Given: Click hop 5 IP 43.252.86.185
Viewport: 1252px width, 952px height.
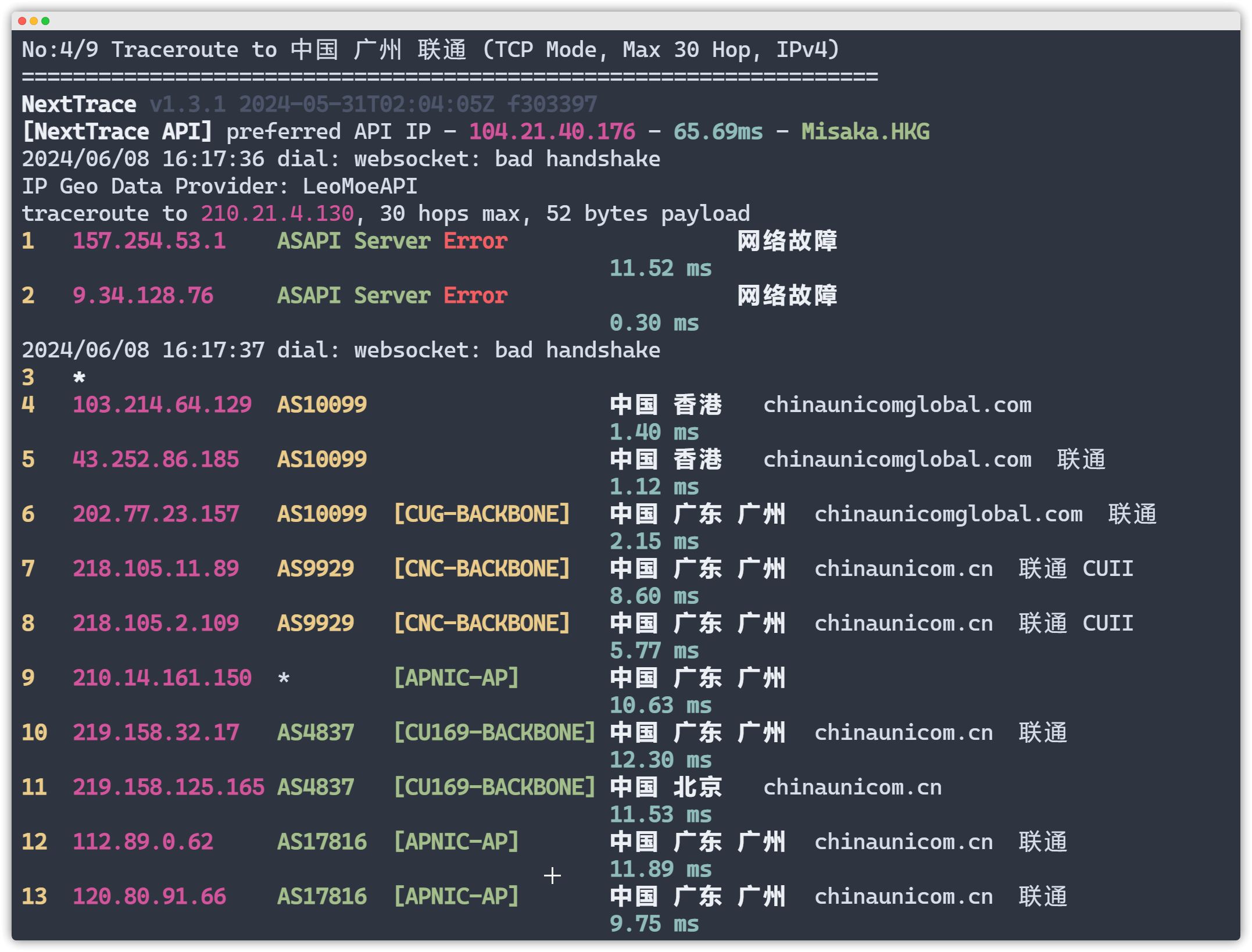Looking at the screenshot, I should [156, 460].
